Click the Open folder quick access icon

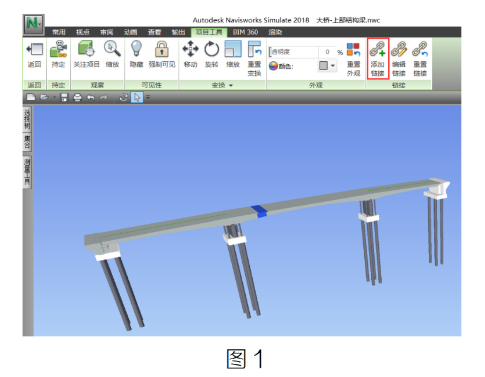pyautogui.click(x=44, y=97)
